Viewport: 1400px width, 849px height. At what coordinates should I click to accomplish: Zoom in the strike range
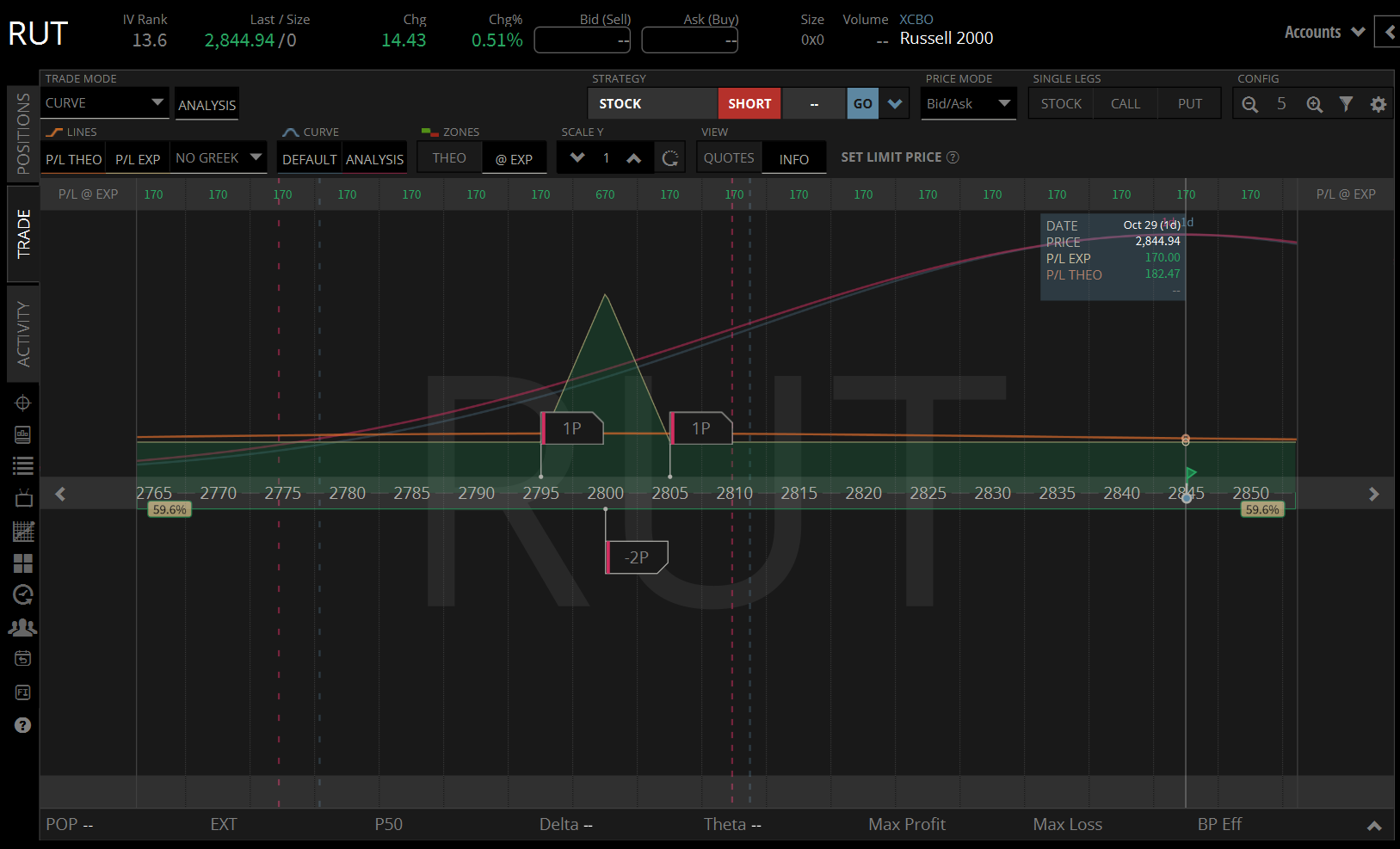[1315, 104]
